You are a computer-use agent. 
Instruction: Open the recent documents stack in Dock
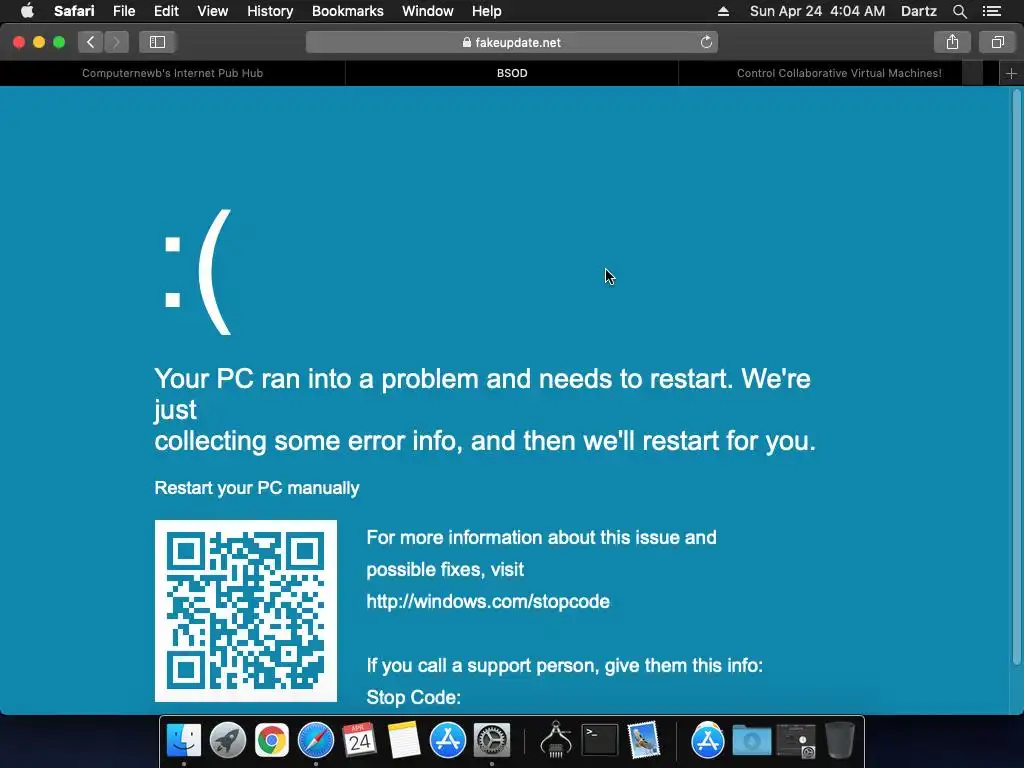[x=795, y=741]
